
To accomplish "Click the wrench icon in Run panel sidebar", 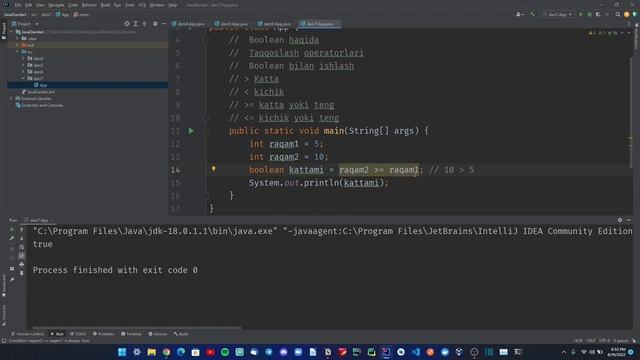I will click(x=12, y=238).
